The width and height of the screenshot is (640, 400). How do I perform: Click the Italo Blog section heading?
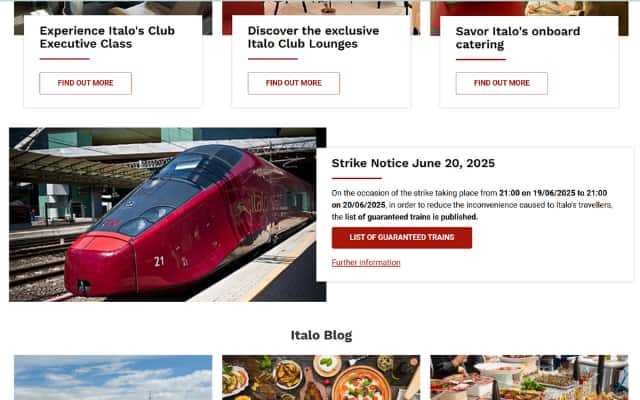coord(321,335)
